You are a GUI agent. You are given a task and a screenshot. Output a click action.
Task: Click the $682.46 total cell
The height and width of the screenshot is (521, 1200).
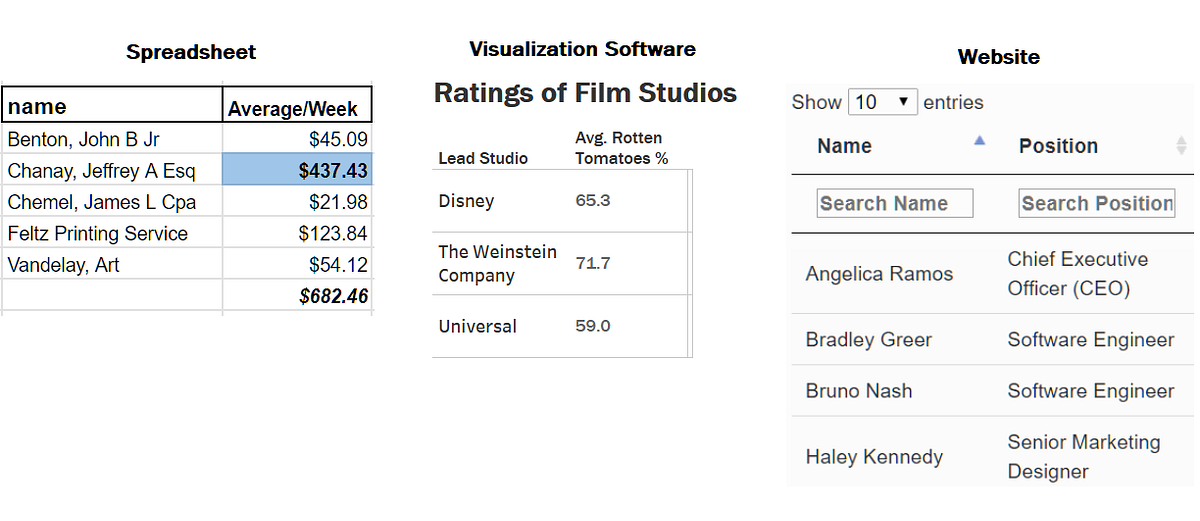coord(297,297)
